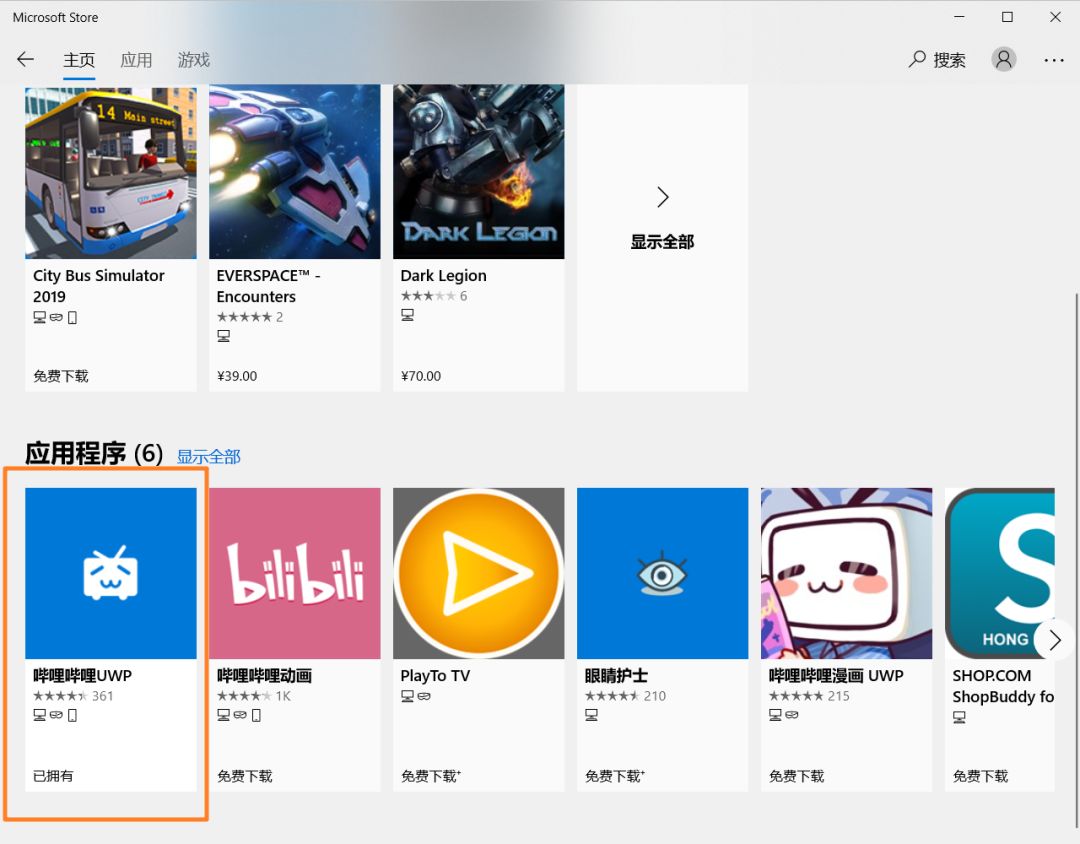Screen dimensions: 1080x844
Task: Click the back arrow icon
Action: [x=25, y=60]
